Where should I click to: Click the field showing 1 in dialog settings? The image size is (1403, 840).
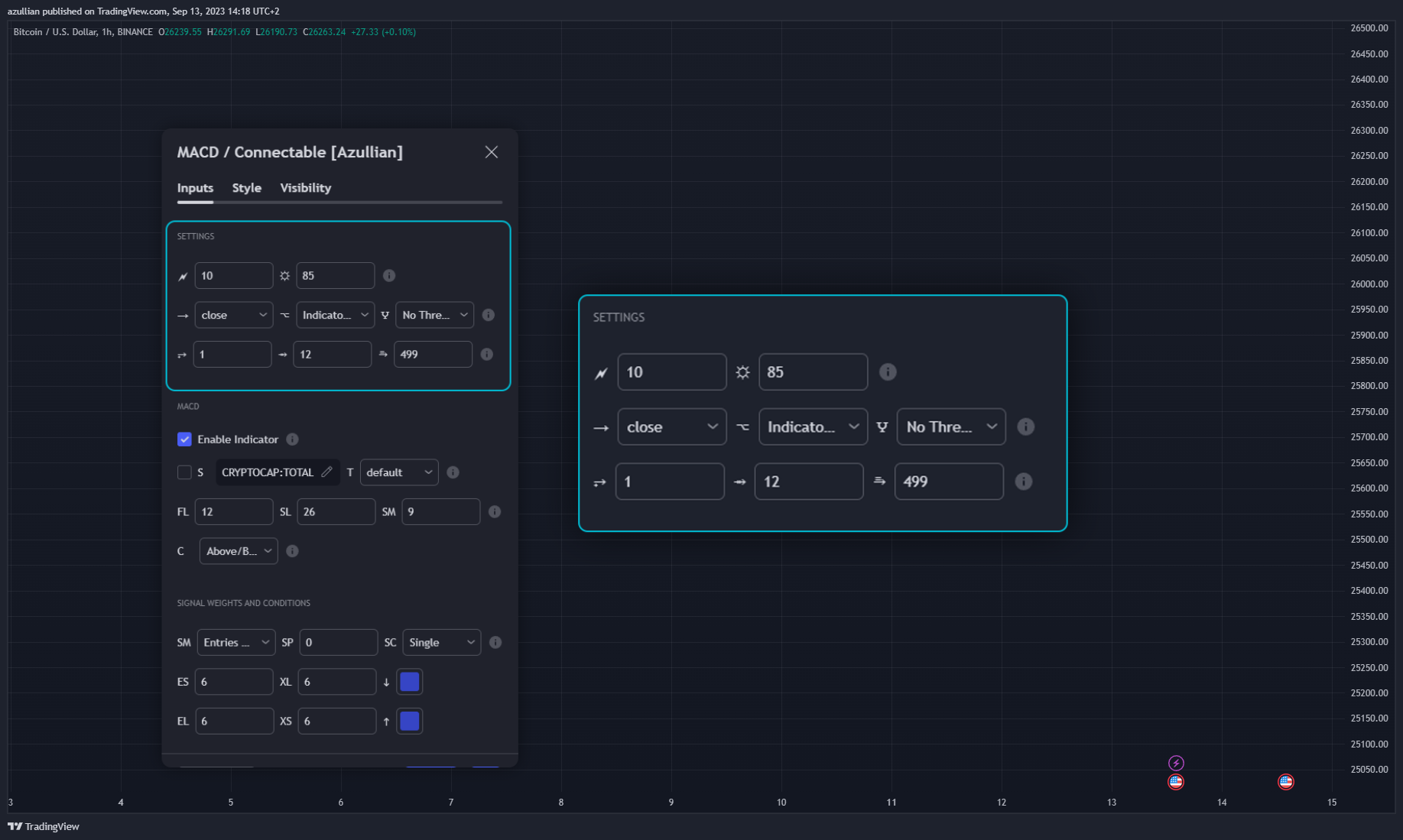[232, 355]
